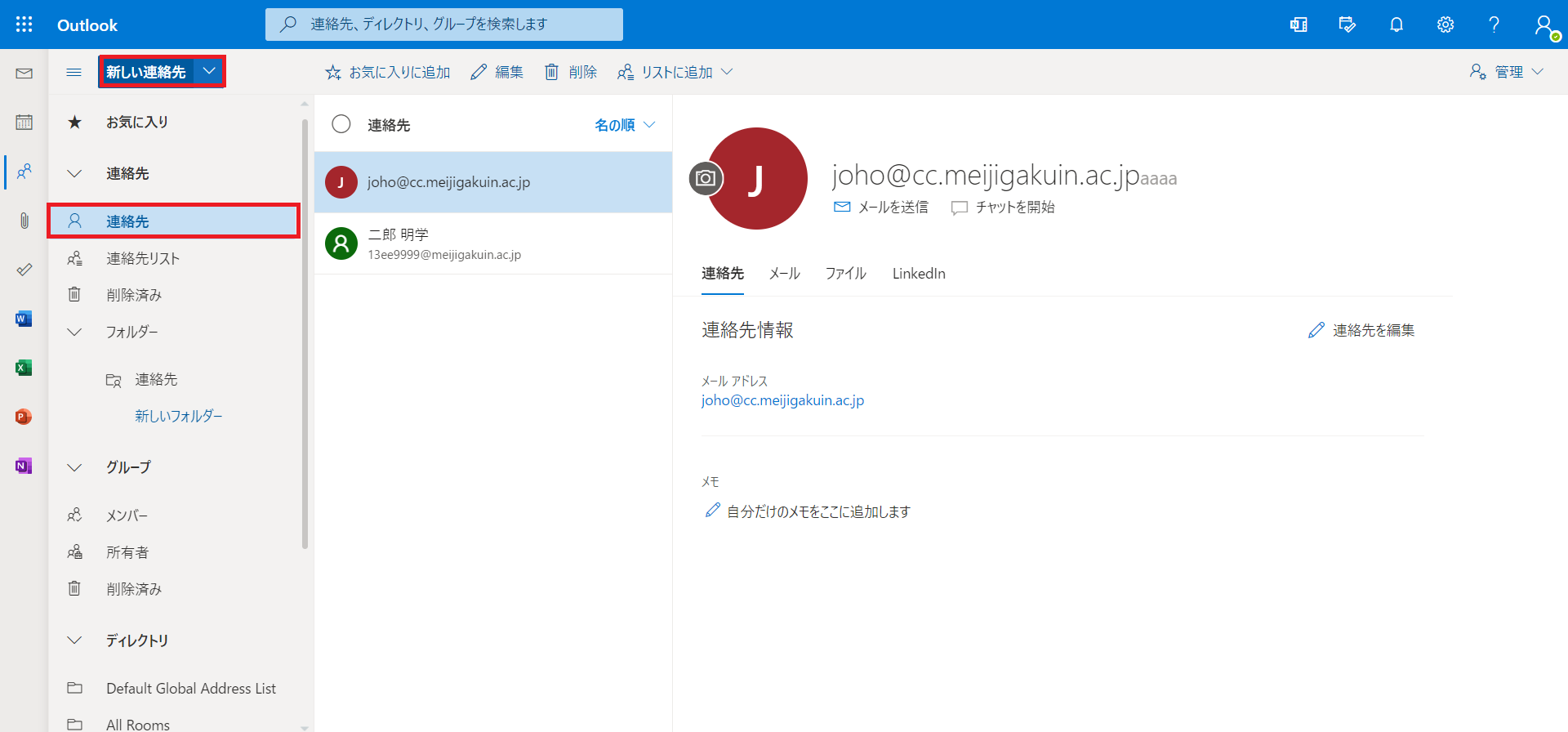The height and width of the screenshot is (732, 1568).
Task: Open the 名の順 sort dropdown
Action: 625,125
